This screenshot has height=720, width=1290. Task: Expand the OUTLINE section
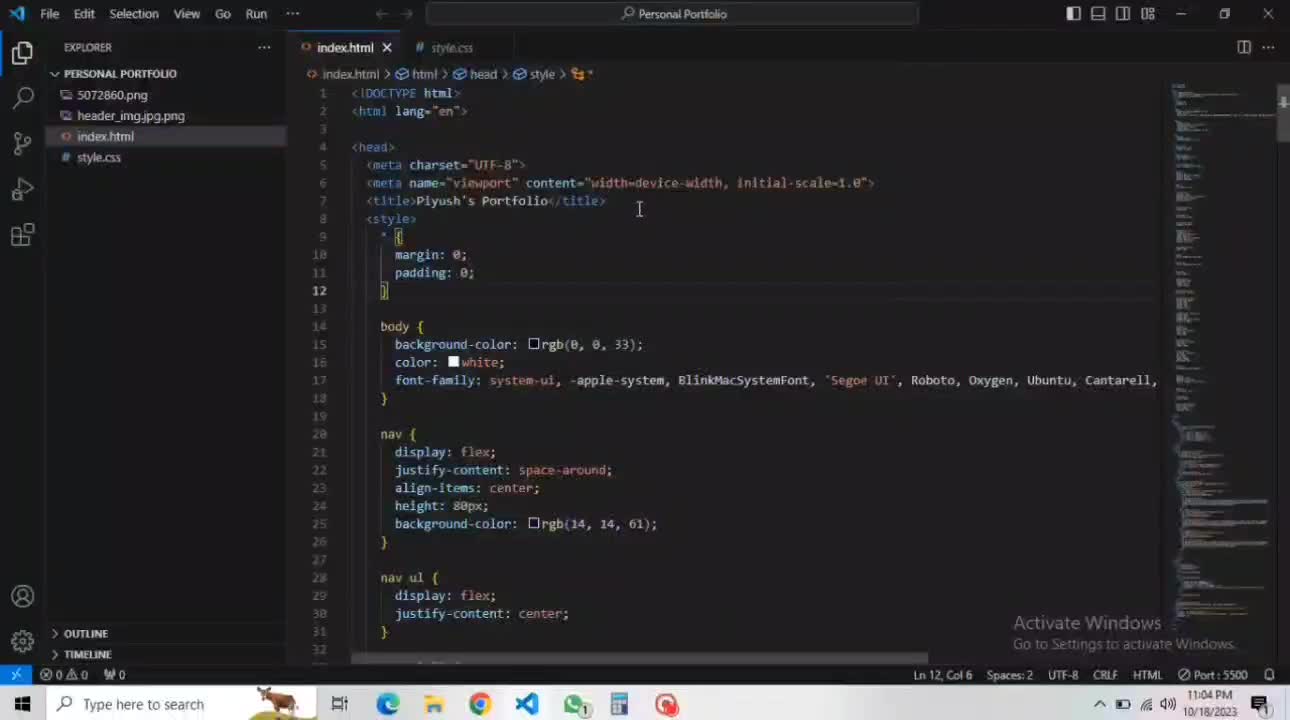point(86,634)
